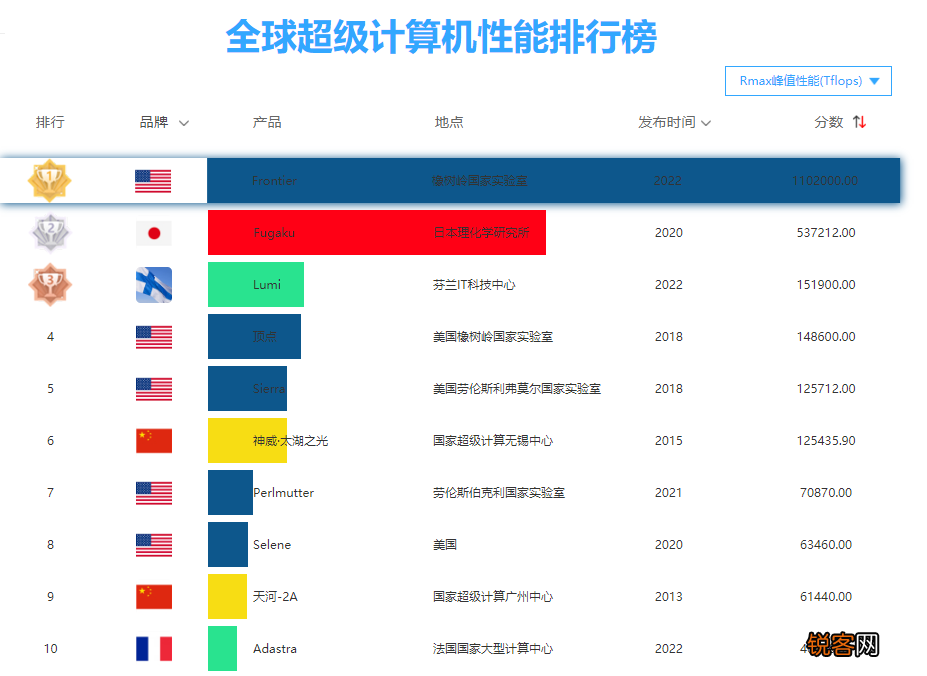927x676 pixels.
Task: Click the rank number 4 cell
Action: (50, 337)
